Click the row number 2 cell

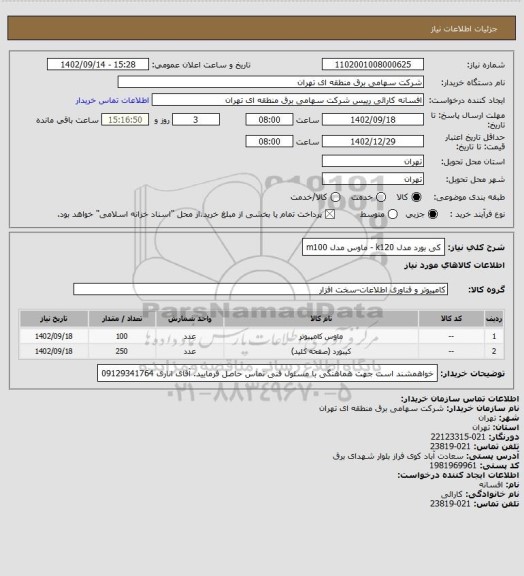(494, 352)
